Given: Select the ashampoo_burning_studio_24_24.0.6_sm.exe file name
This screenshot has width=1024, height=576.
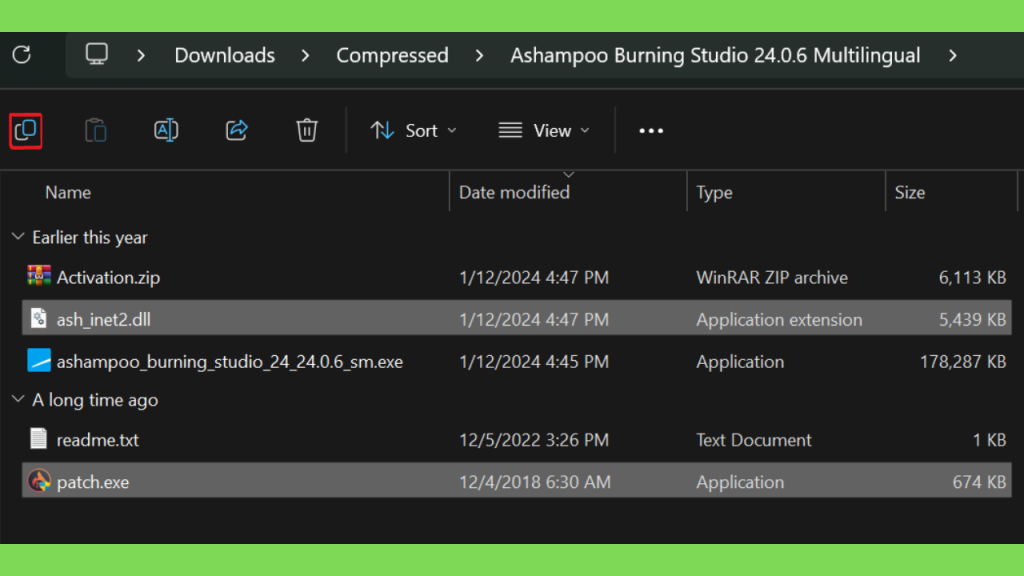Looking at the screenshot, I should pos(230,362).
